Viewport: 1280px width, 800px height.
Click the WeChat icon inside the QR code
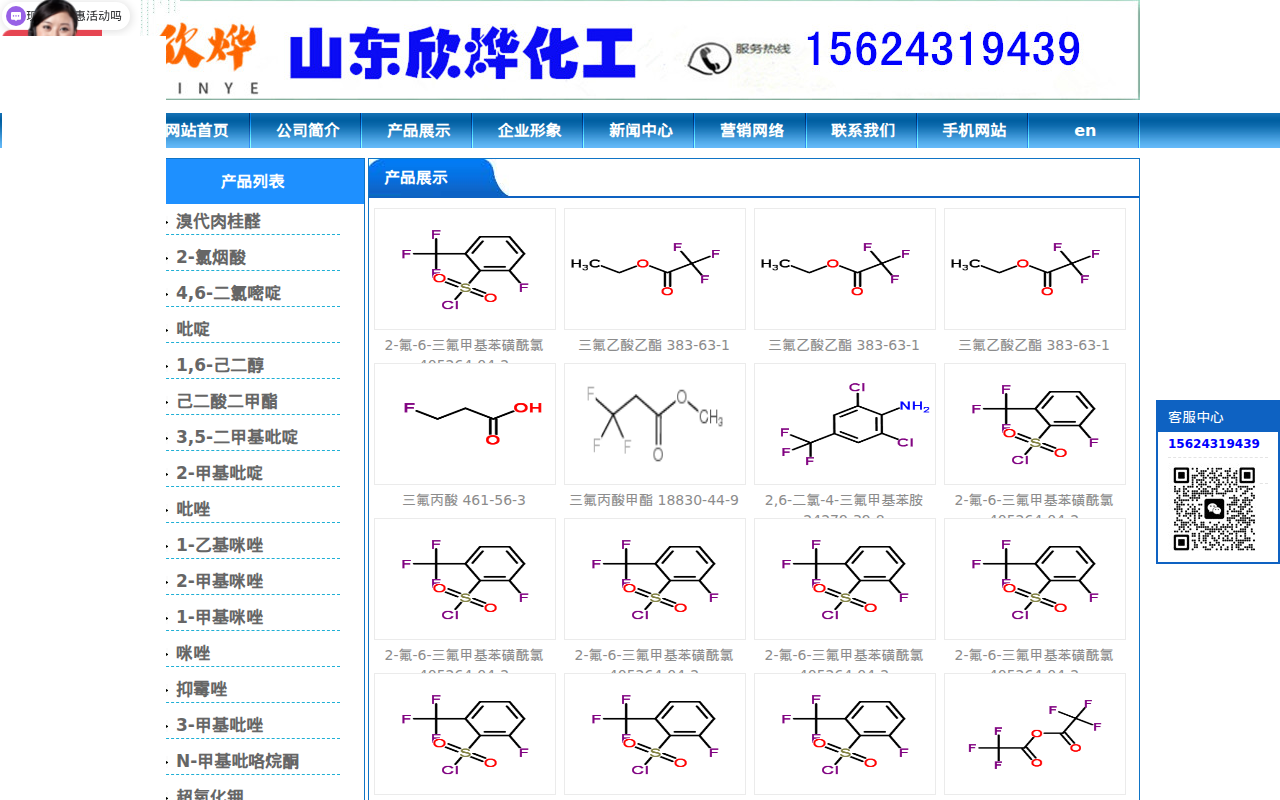(x=1213, y=509)
